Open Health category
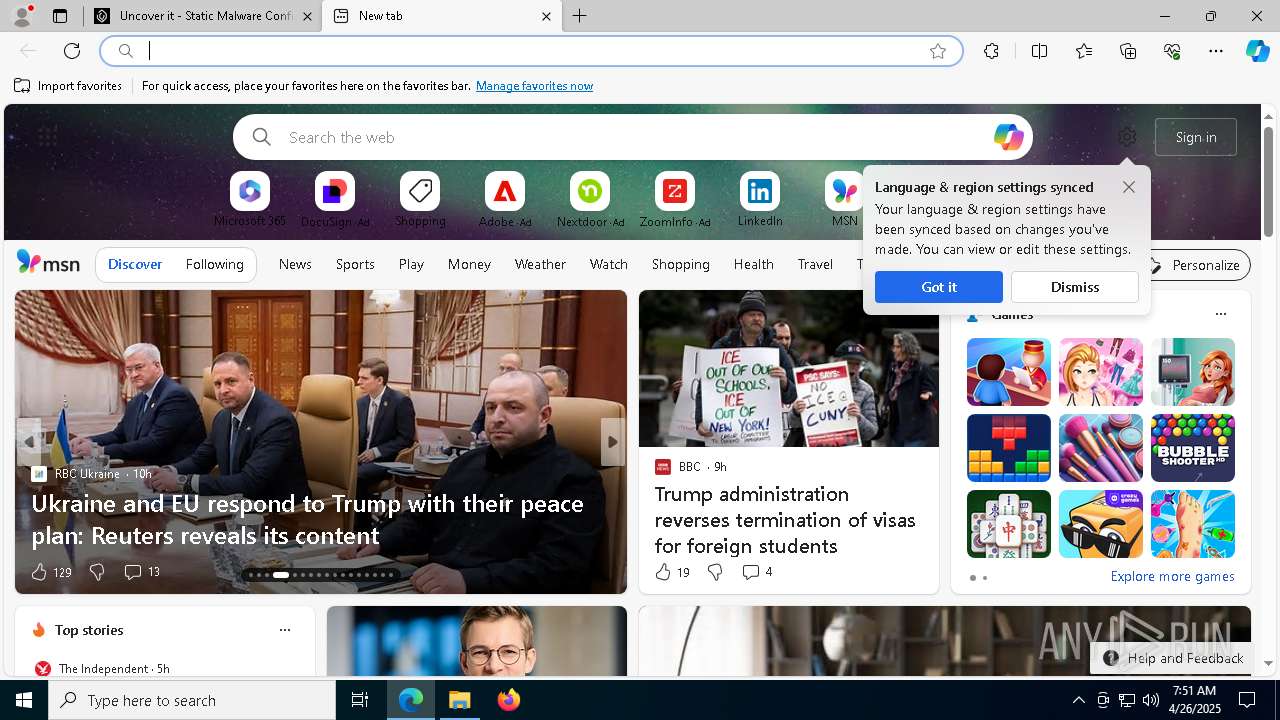Screen dimensions: 1280x720 click(753, 264)
